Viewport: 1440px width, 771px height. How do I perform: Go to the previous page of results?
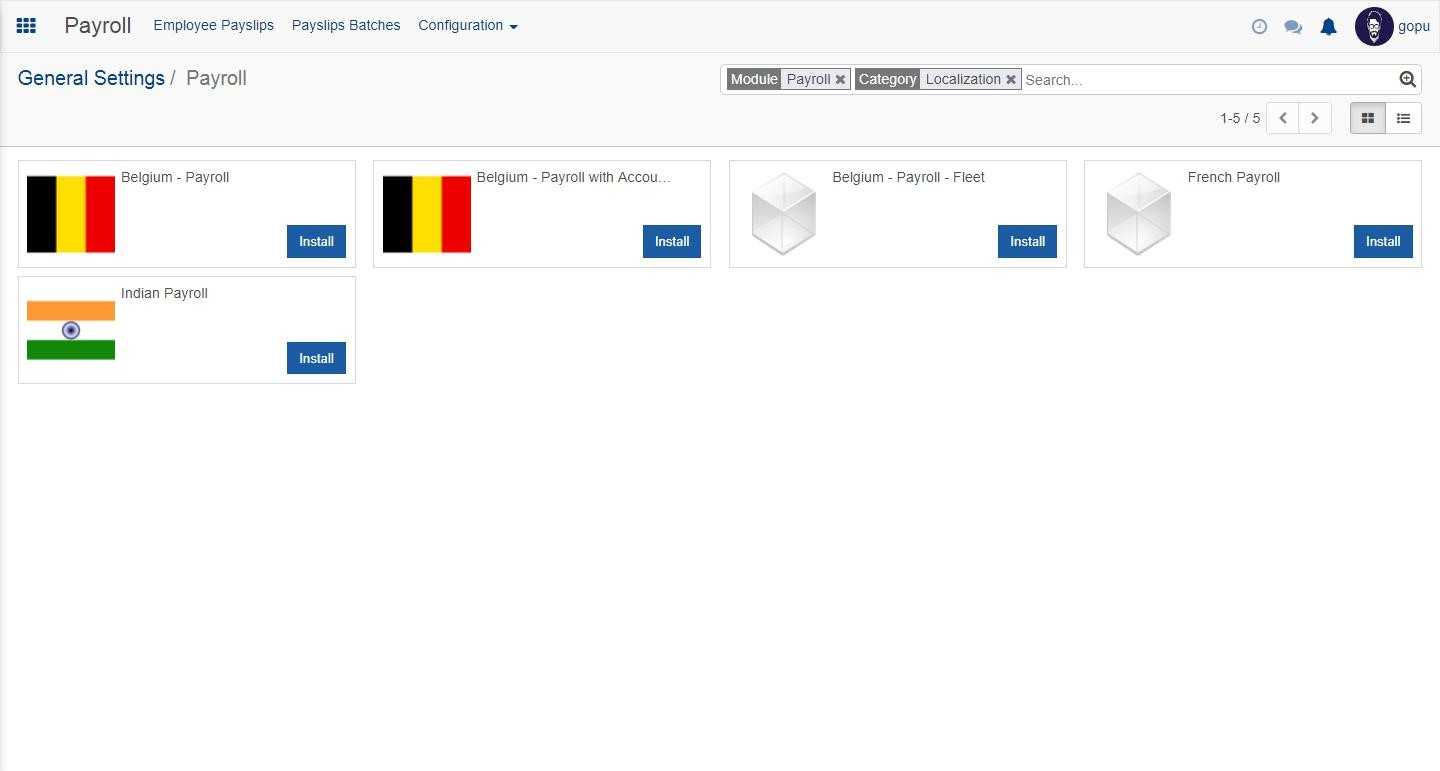coord(1283,118)
